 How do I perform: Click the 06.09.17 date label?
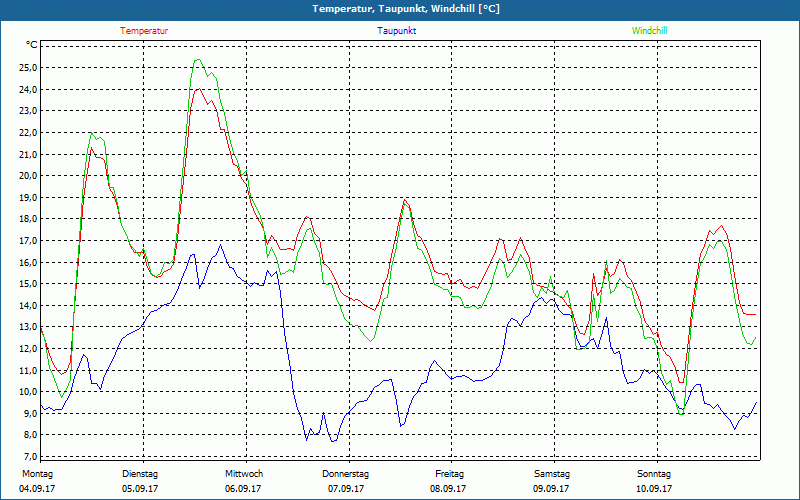pos(243,489)
